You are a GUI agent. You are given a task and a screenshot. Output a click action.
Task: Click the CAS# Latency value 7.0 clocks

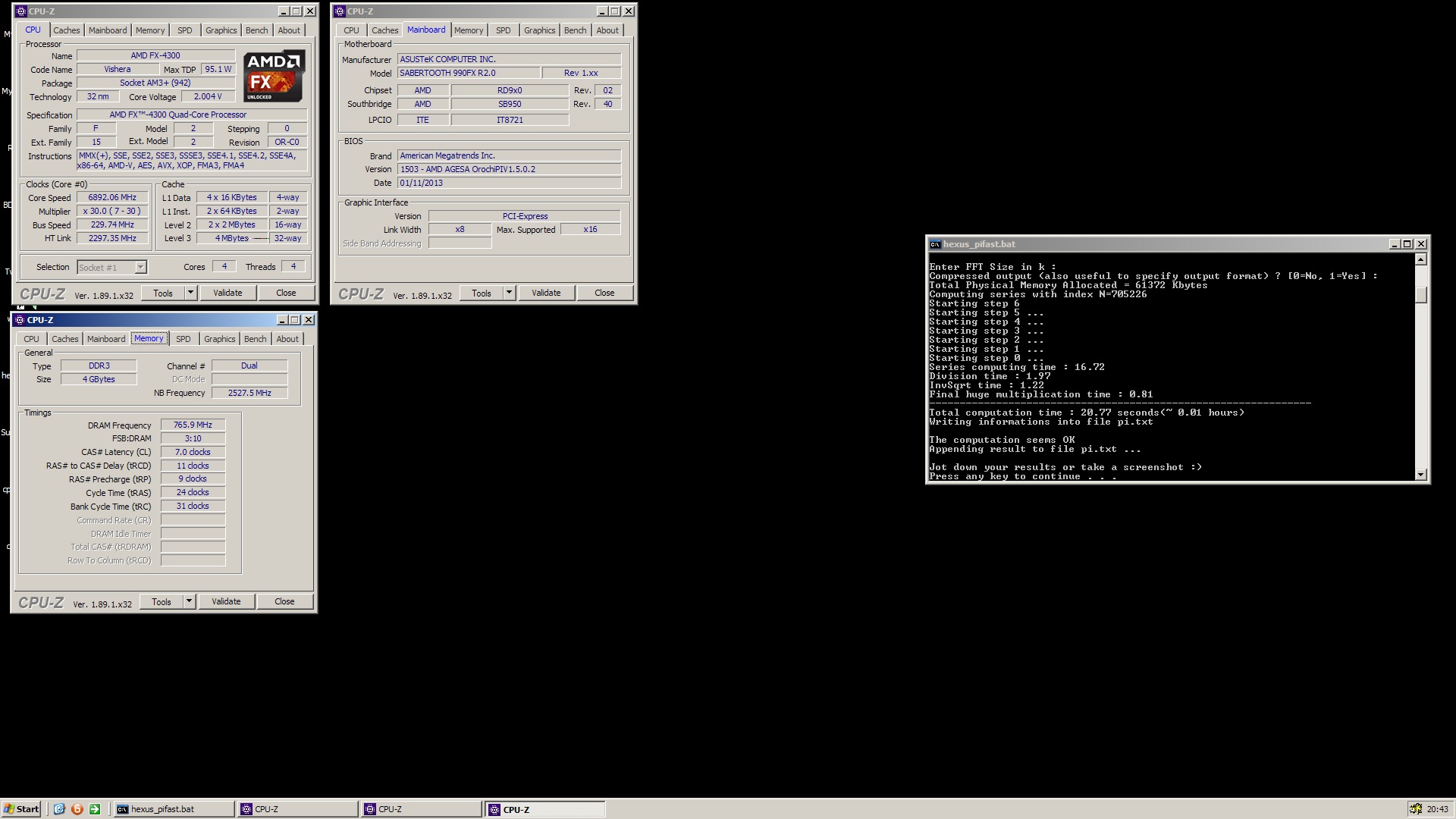[193, 452]
